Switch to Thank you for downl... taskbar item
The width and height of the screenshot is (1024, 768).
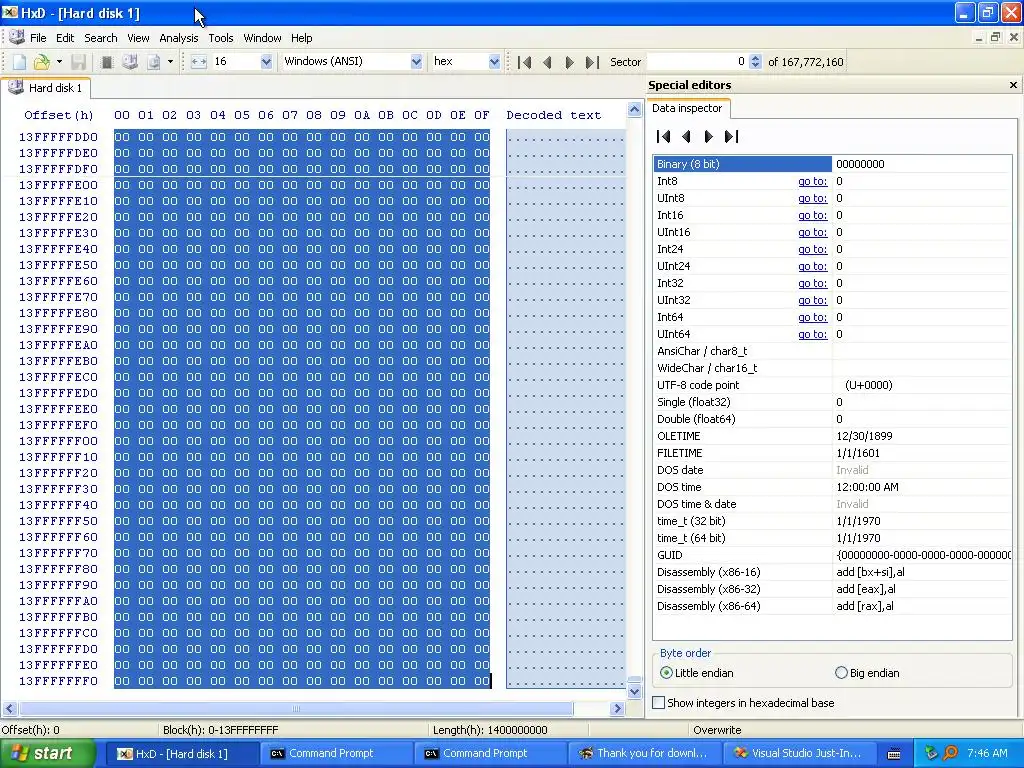[643, 754]
